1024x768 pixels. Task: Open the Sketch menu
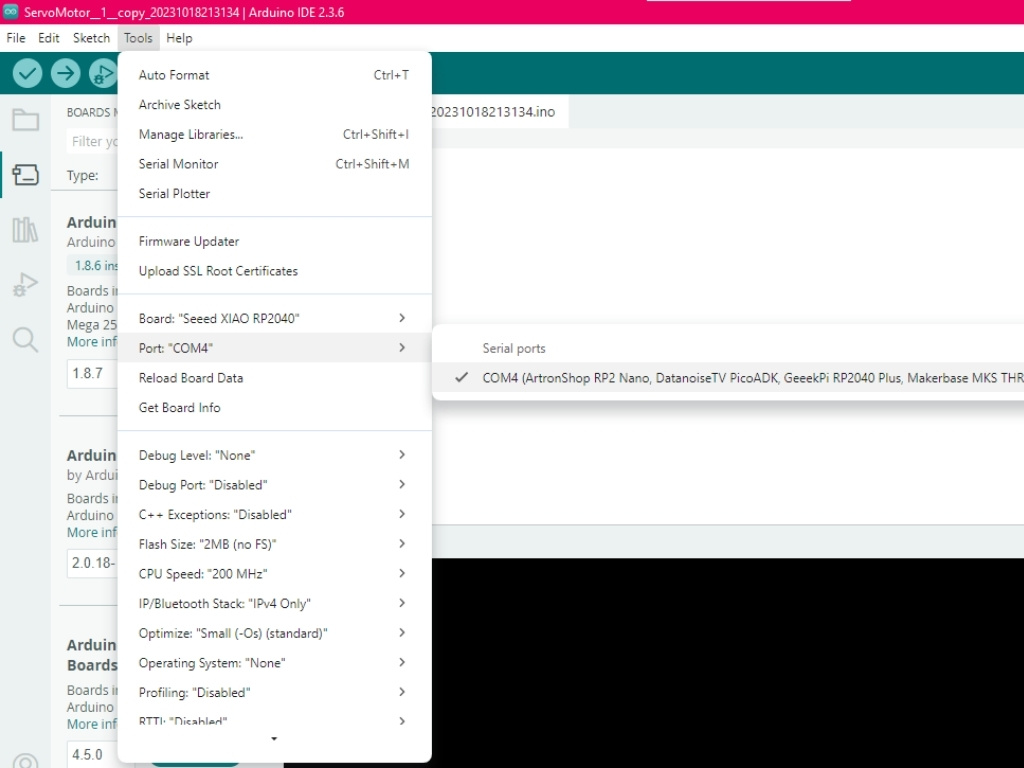tap(91, 38)
